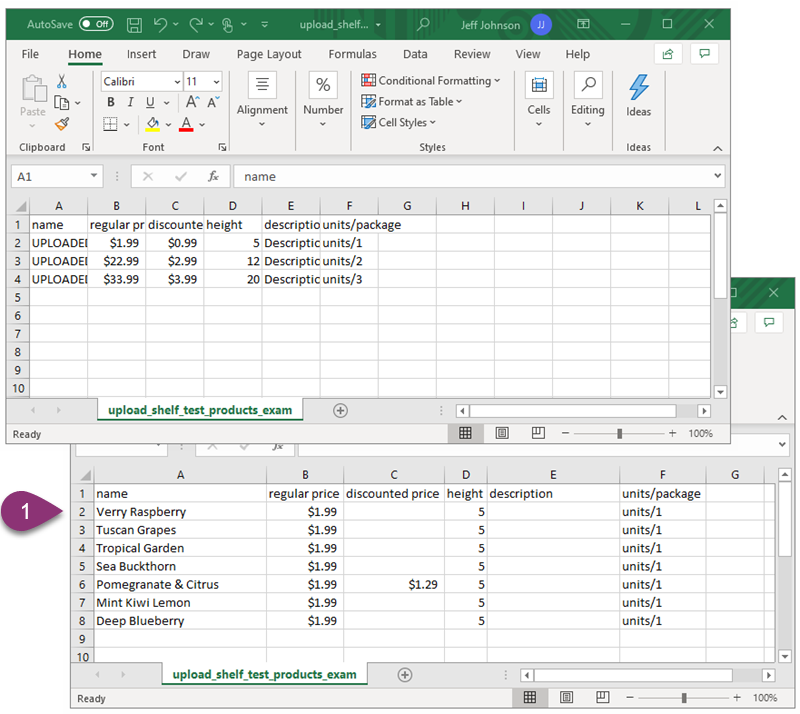The image size is (800, 714).
Task: Open Font Color dropdown arrow
Action: click(203, 125)
